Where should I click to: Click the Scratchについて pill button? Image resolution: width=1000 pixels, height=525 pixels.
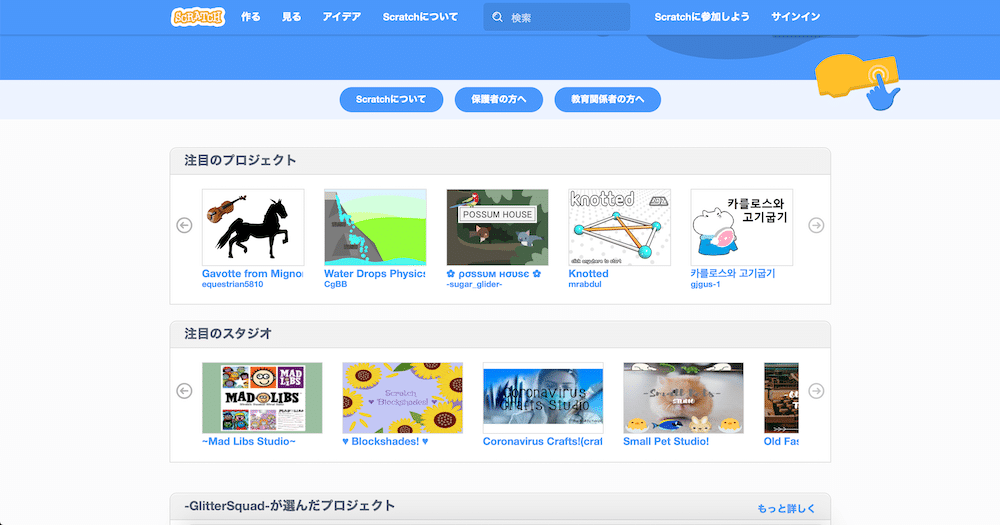391,100
